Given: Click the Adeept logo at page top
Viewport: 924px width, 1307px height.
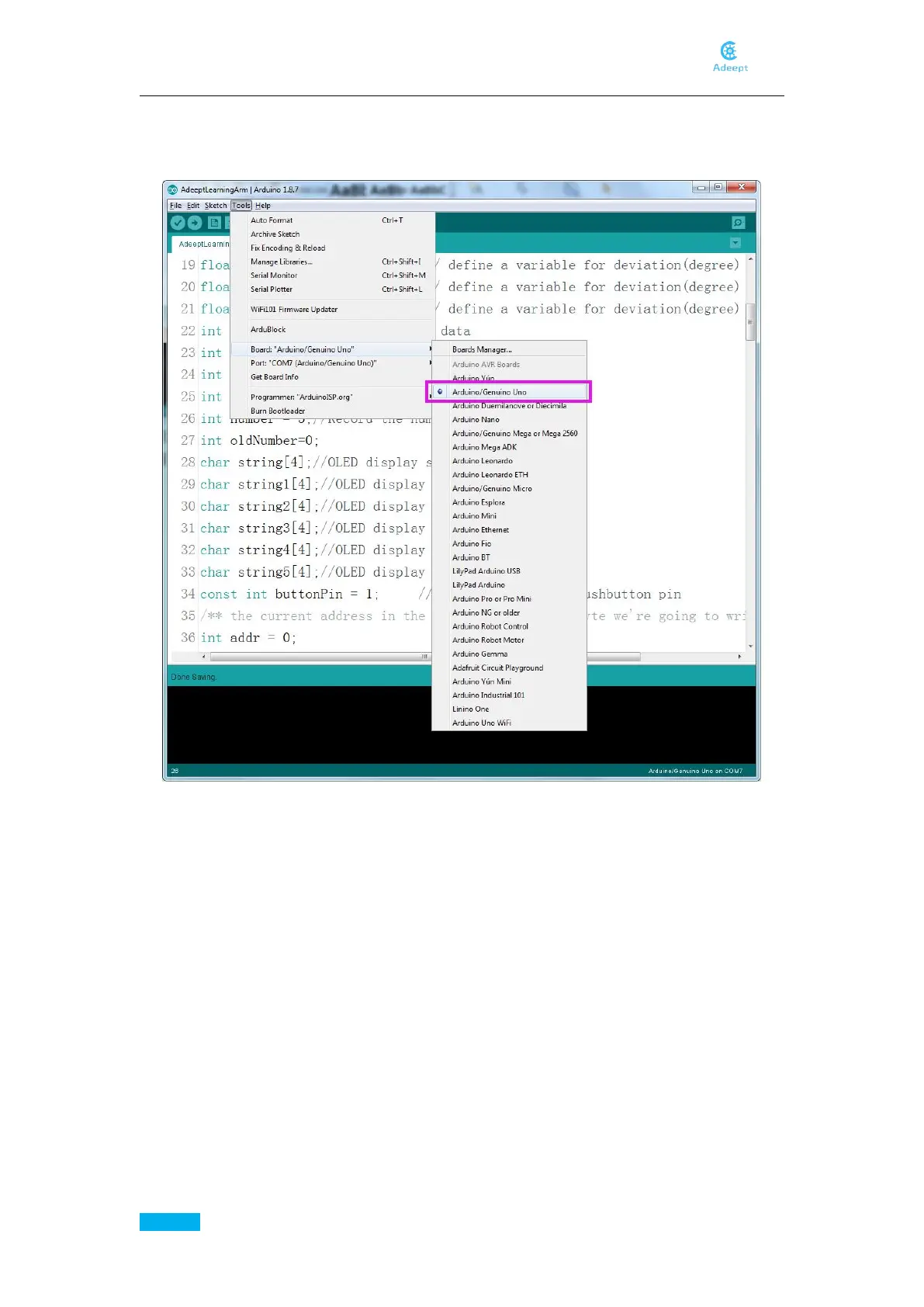Looking at the screenshot, I should pos(730,57).
